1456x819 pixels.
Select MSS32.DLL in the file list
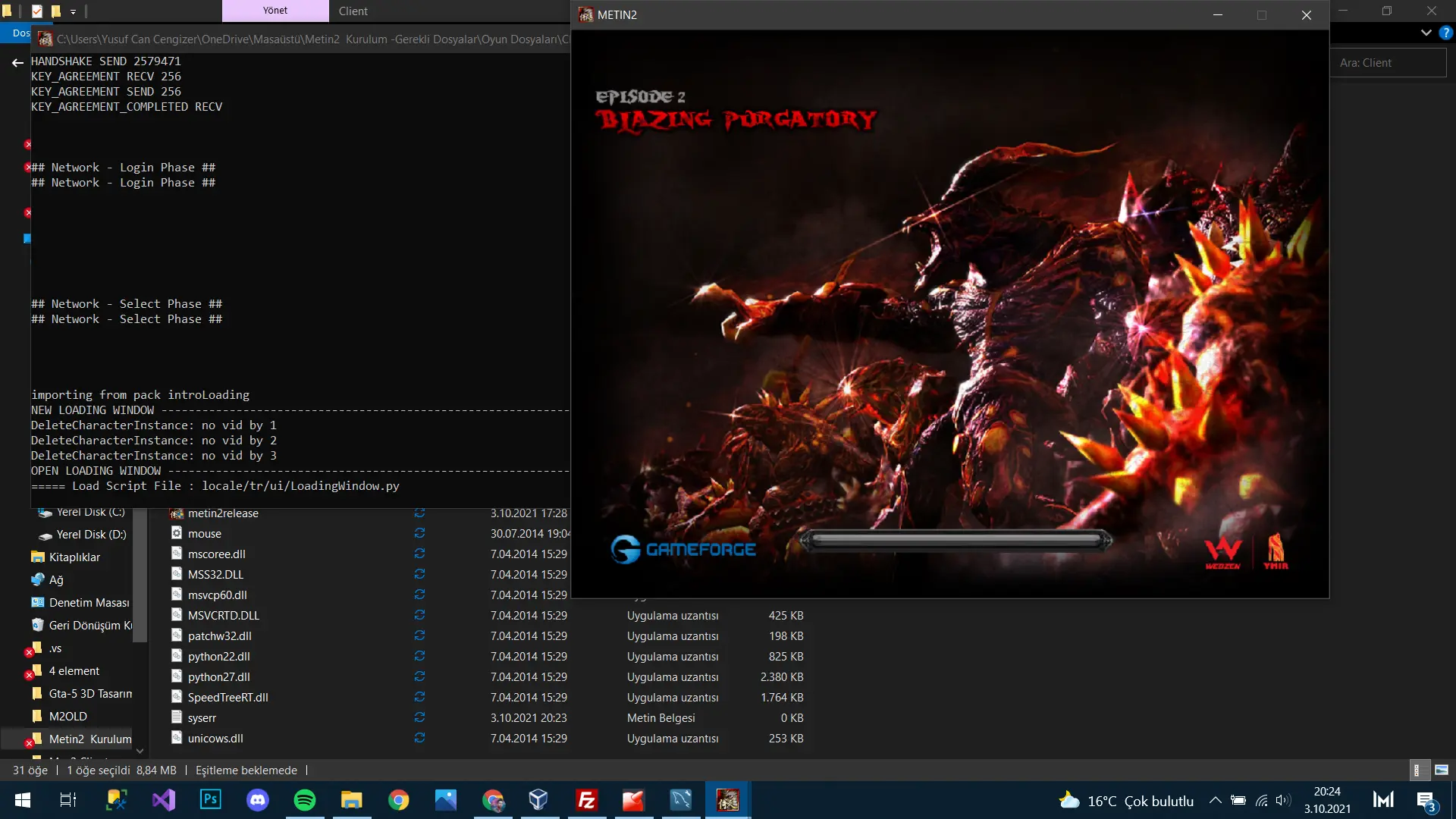(x=215, y=575)
